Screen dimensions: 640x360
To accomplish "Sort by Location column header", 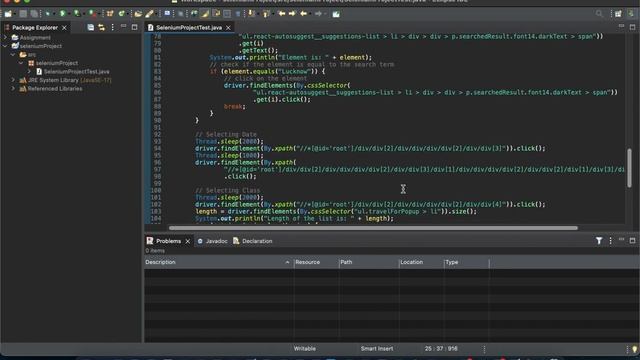I will [x=421, y=262].
